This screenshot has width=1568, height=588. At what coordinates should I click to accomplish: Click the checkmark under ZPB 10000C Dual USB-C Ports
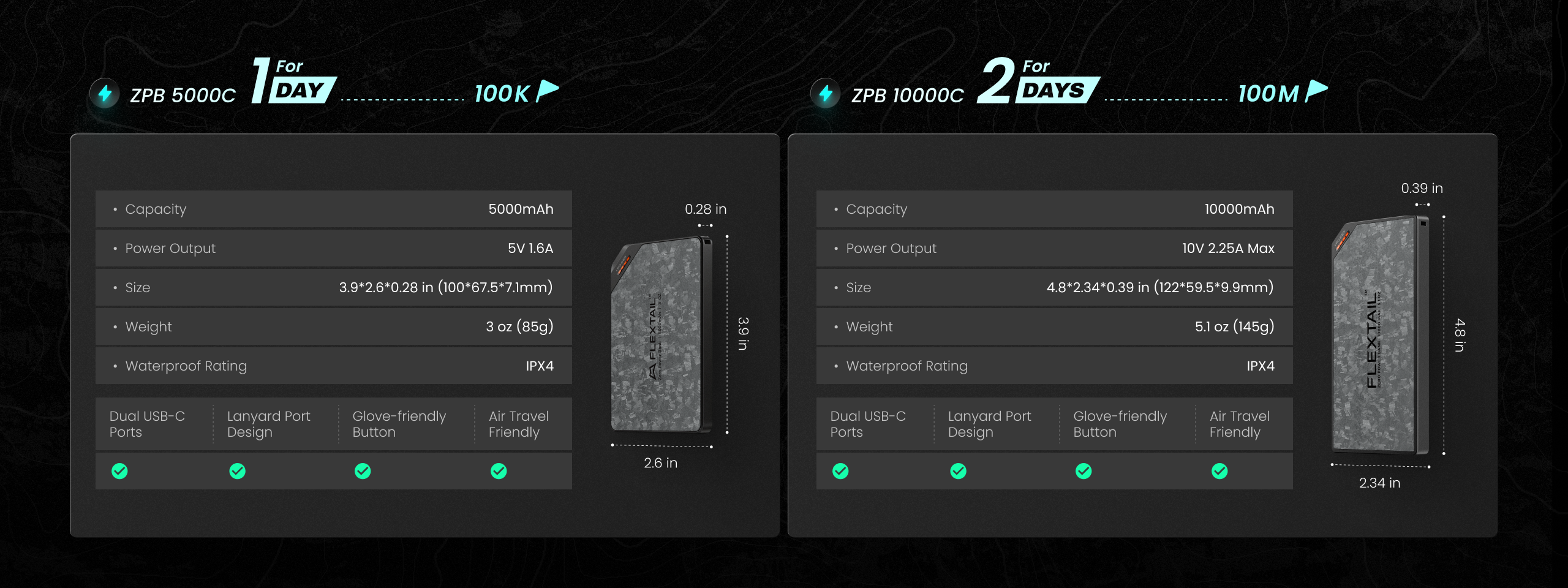tap(840, 471)
